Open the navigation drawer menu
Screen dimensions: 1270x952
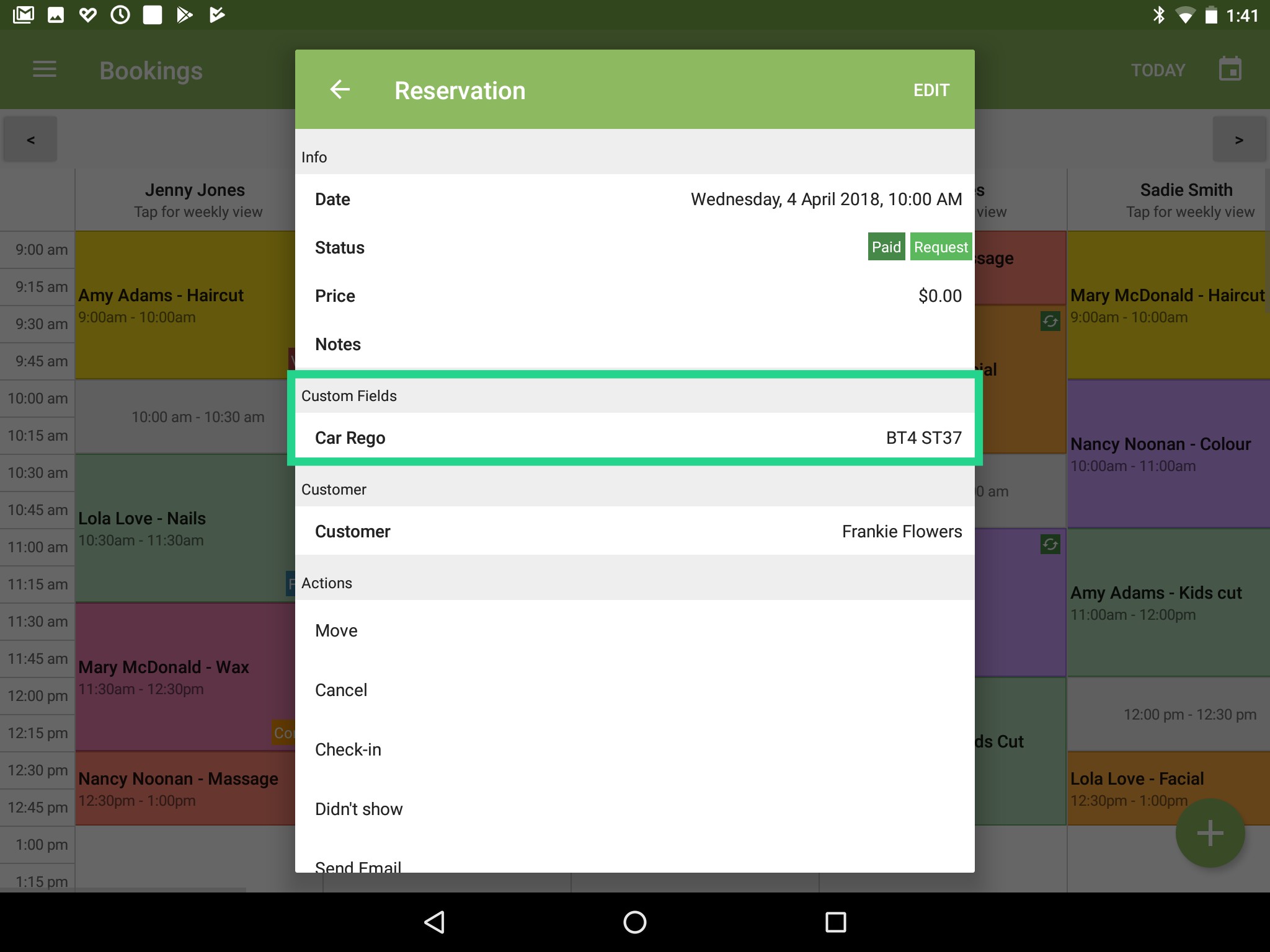[x=44, y=69]
